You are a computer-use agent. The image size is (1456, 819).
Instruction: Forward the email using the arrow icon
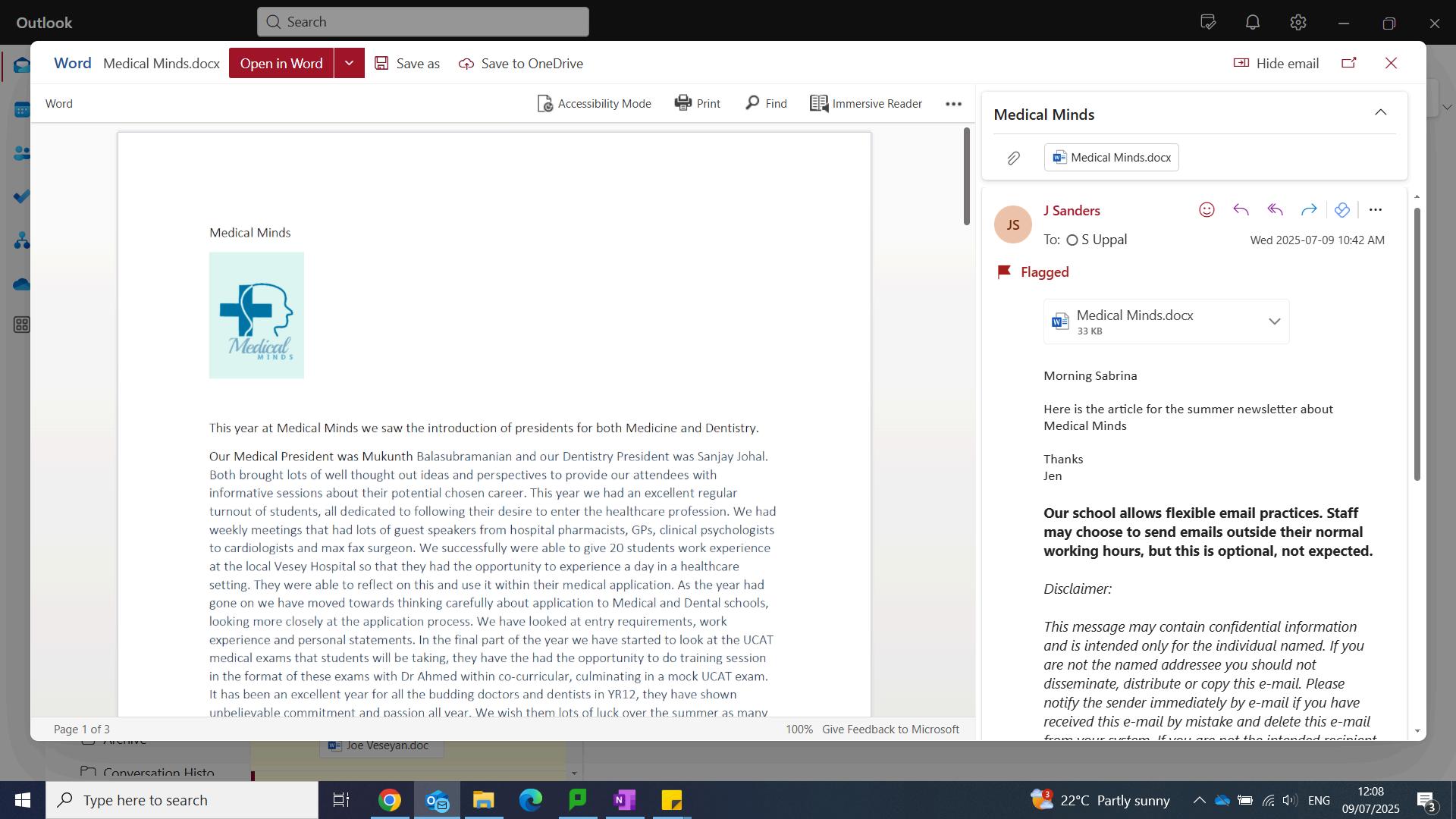(x=1309, y=210)
